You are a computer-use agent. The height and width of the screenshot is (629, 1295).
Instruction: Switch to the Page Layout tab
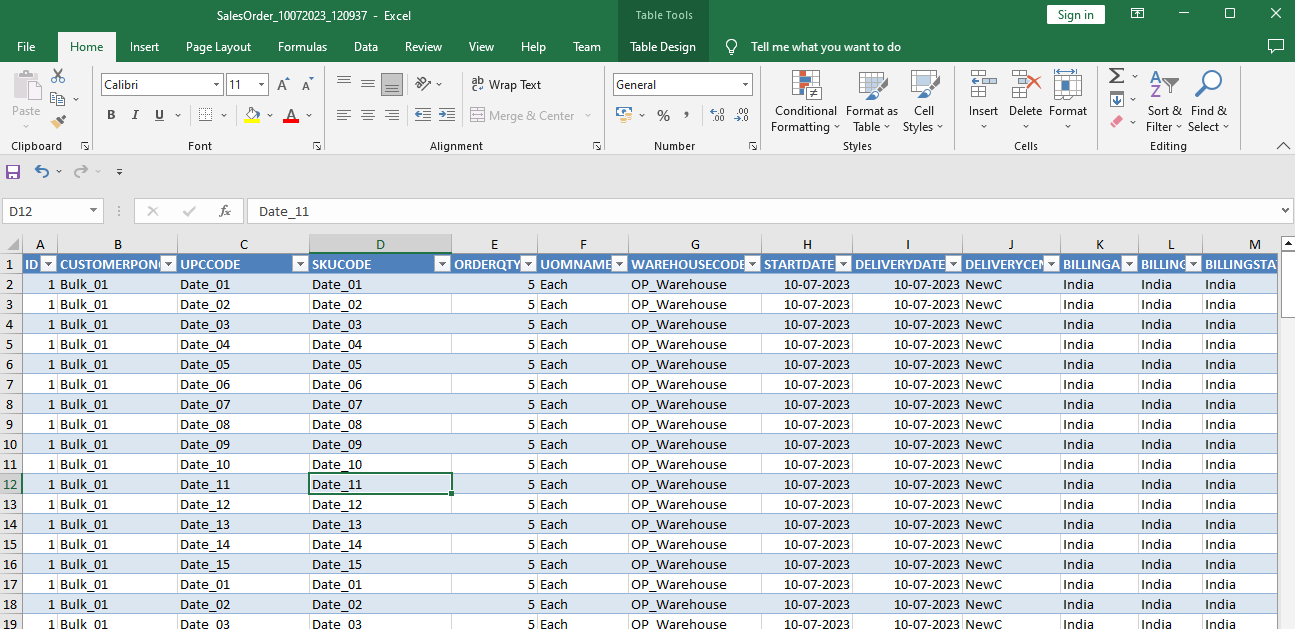[x=218, y=47]
